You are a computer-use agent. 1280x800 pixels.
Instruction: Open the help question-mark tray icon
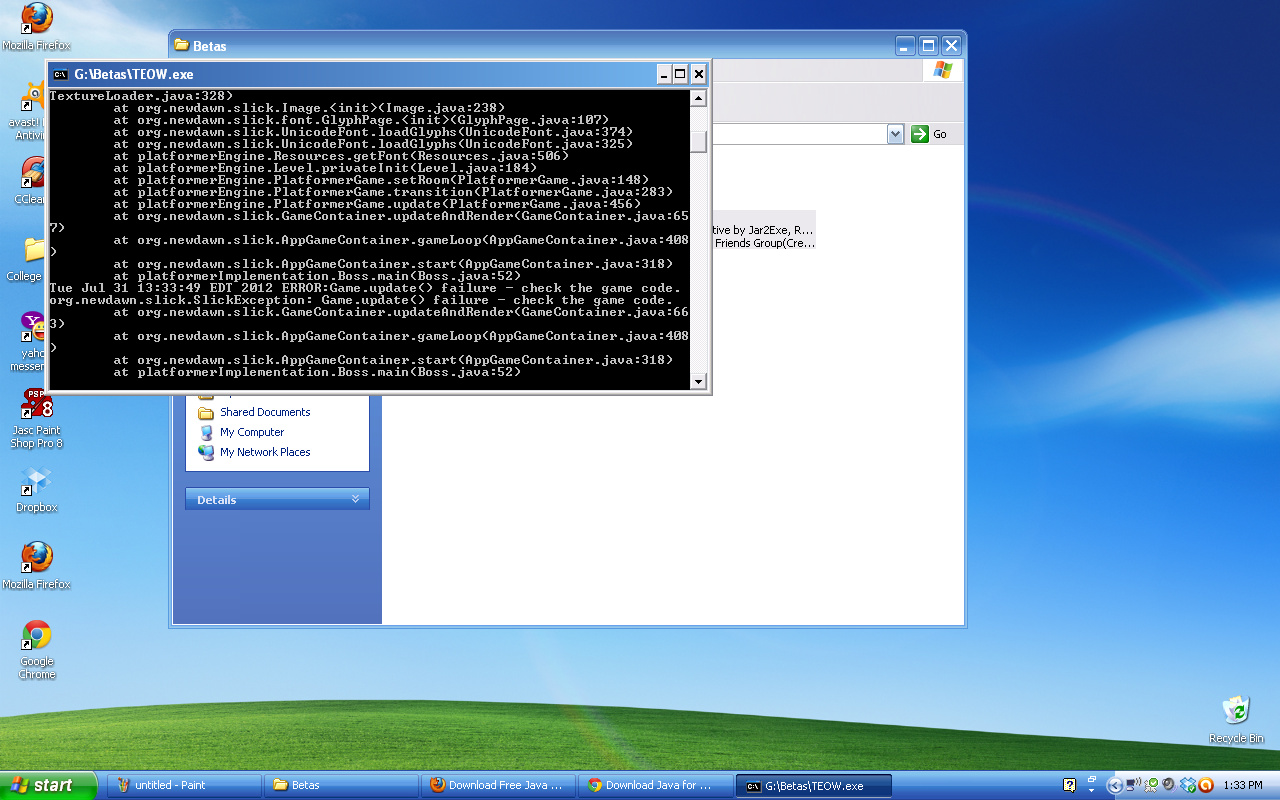pos(1069,785)
